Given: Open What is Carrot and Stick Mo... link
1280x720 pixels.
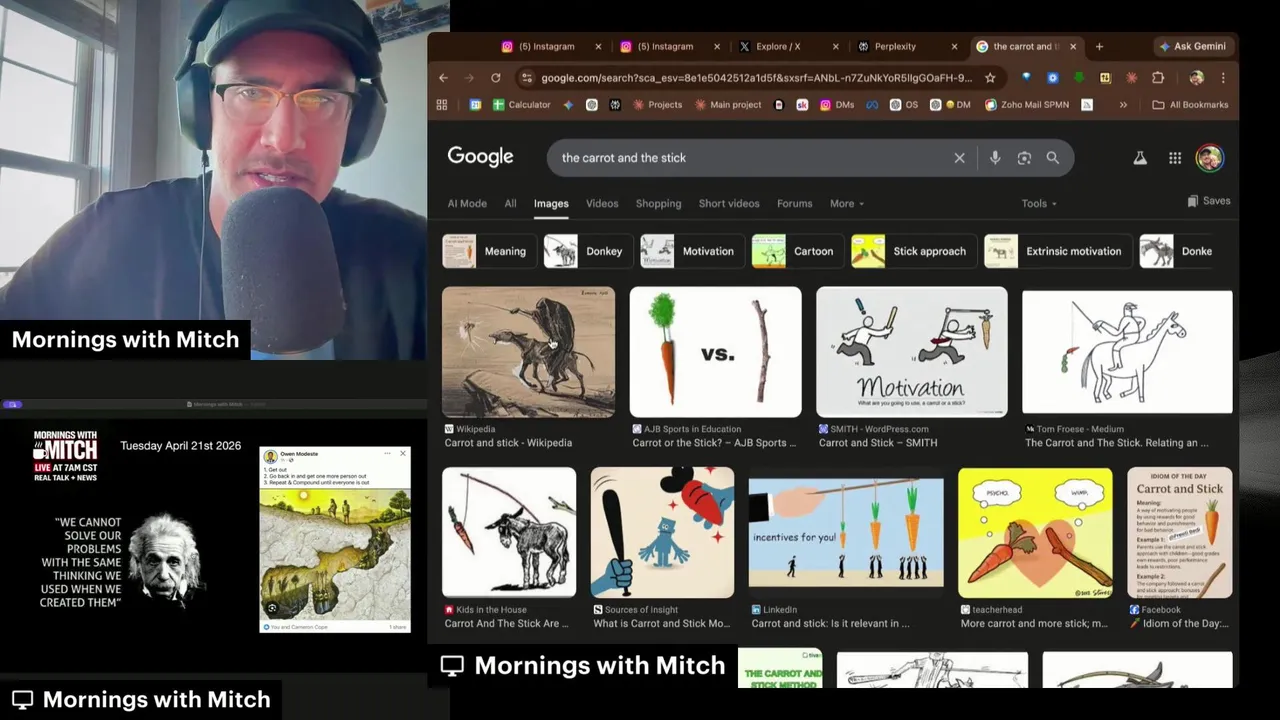Looking at the screenshot, I should point(661,624).
